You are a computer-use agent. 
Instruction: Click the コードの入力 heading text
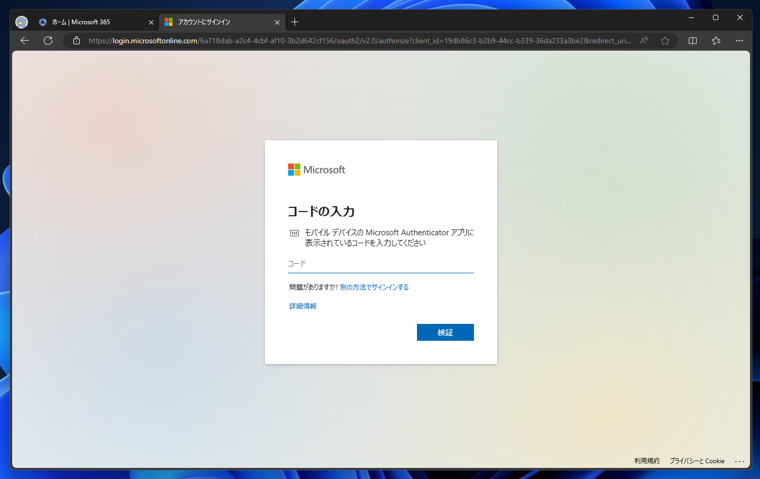pos(321,211)
